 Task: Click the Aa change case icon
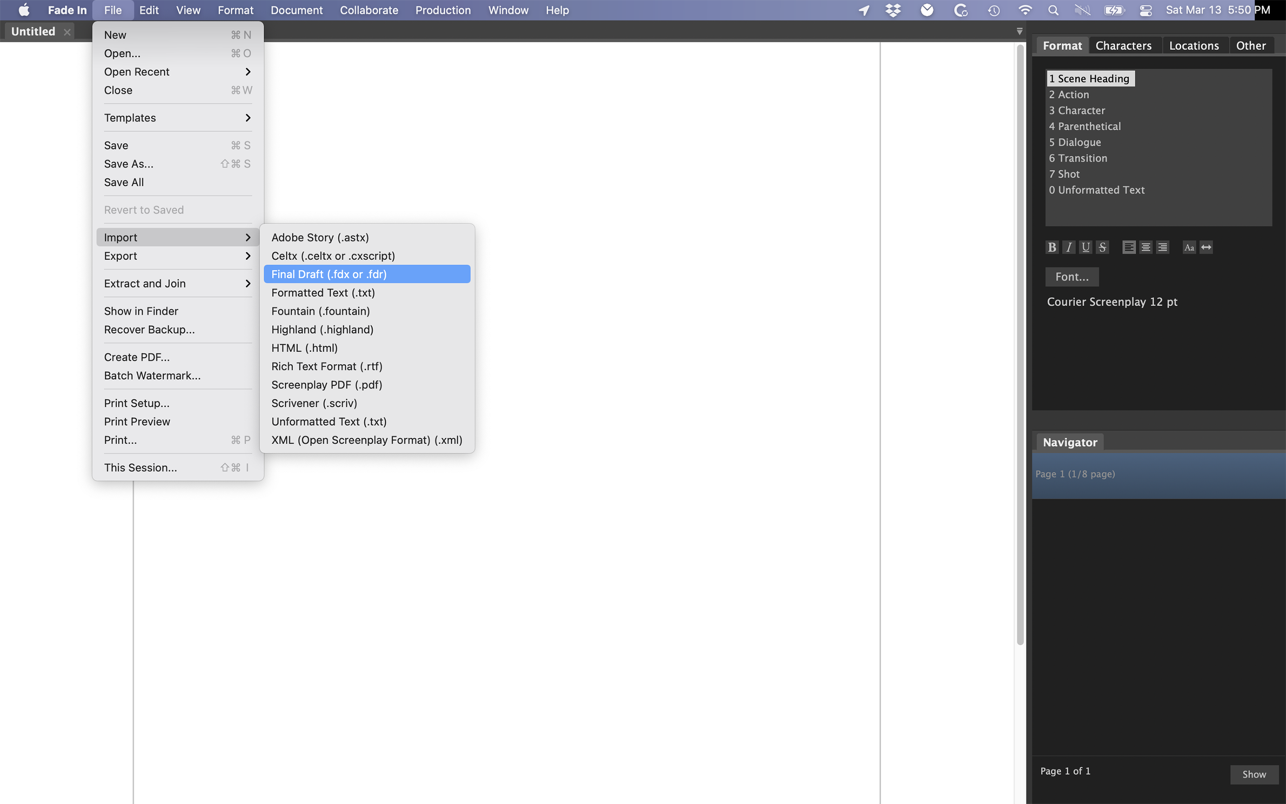[x=1189, y=247]
